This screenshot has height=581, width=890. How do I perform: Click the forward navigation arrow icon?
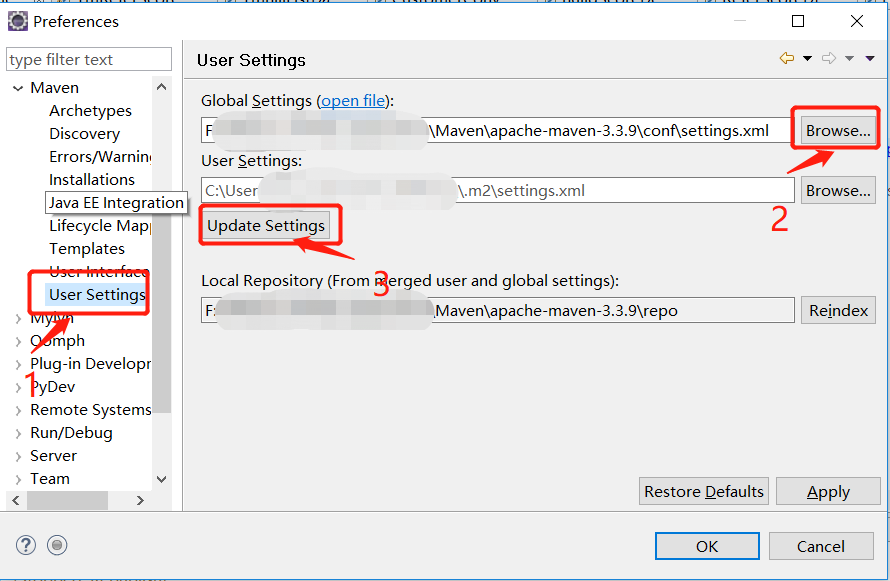pyautogui.click(x=829, y=58)
